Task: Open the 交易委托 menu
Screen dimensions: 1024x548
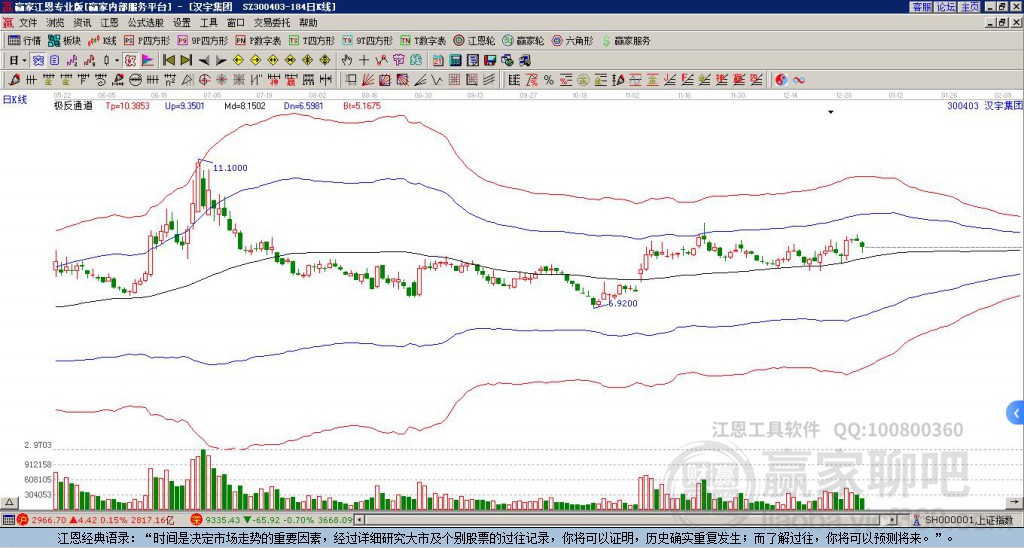Action: tap(272, 23)
